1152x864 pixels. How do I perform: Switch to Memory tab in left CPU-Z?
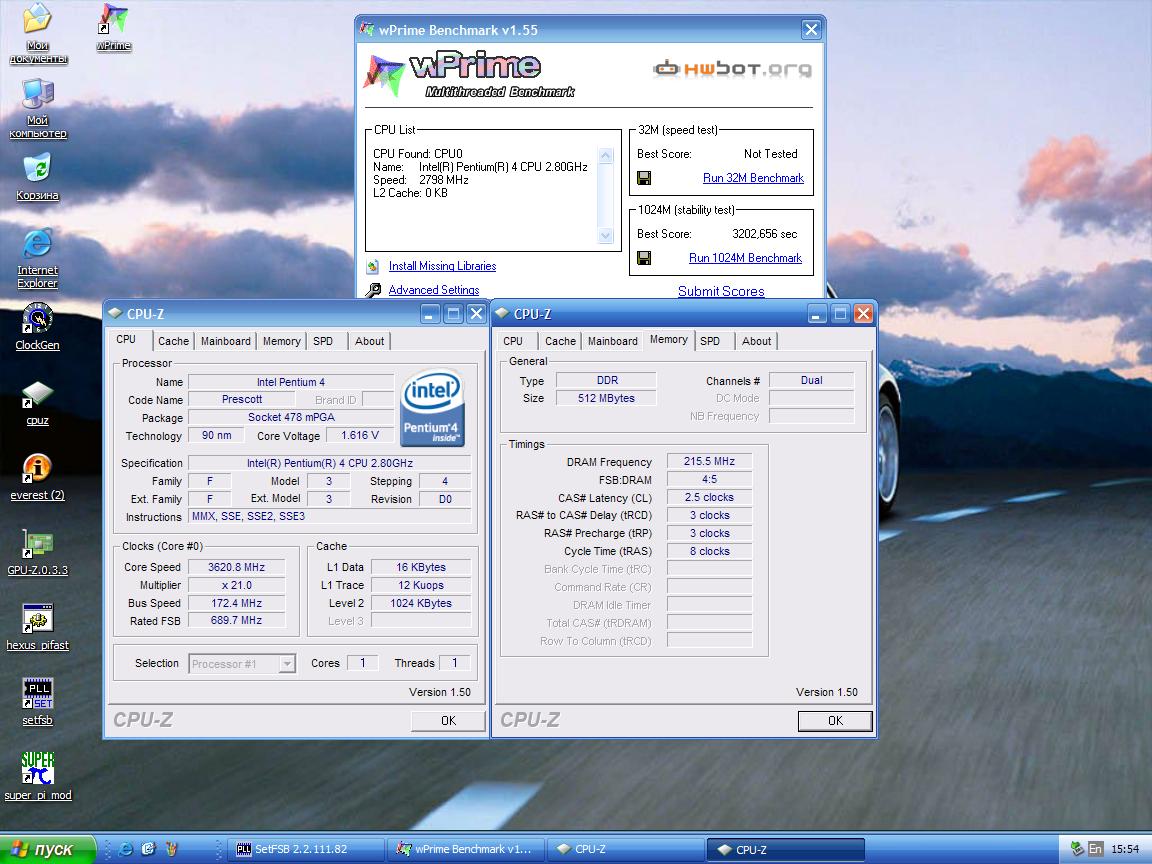pos(281,341)
